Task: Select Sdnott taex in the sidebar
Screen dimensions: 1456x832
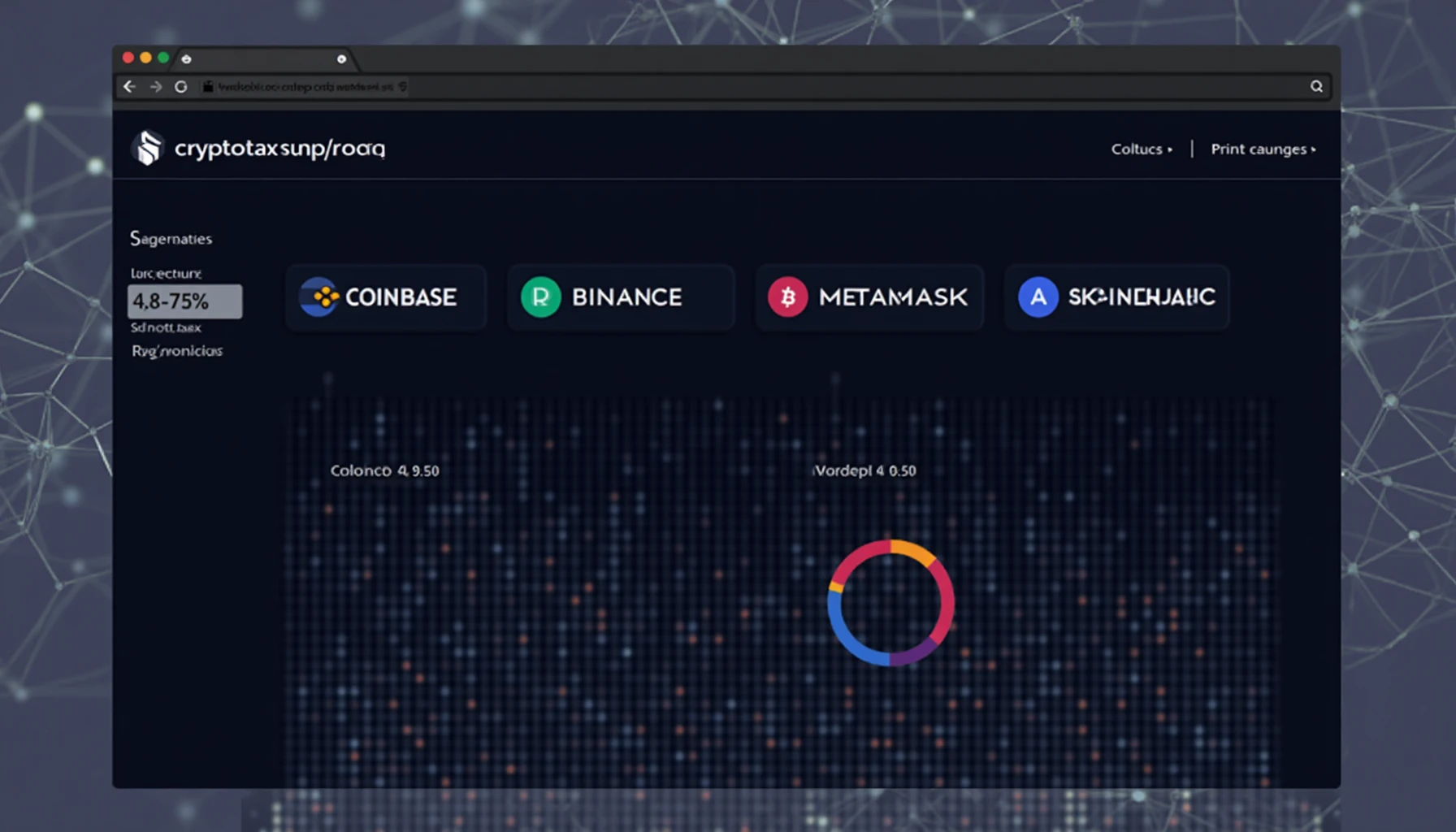Action: (x=166, y=327)
